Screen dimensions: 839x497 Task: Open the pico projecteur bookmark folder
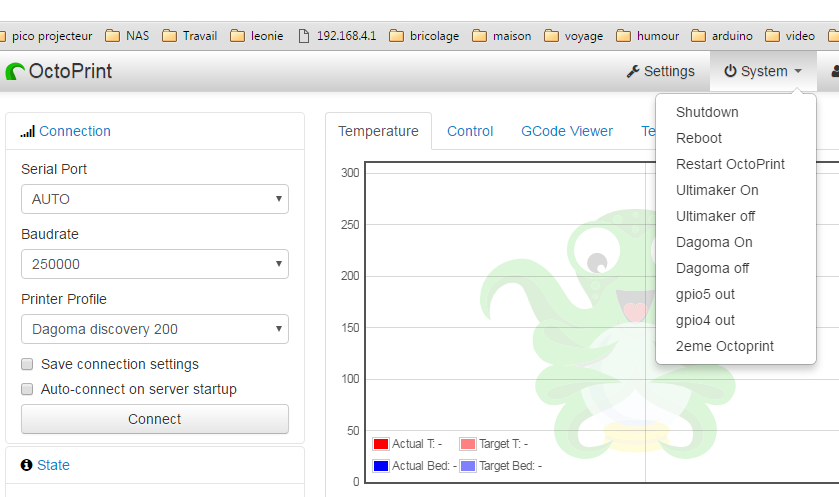click(x=46, y=36)
